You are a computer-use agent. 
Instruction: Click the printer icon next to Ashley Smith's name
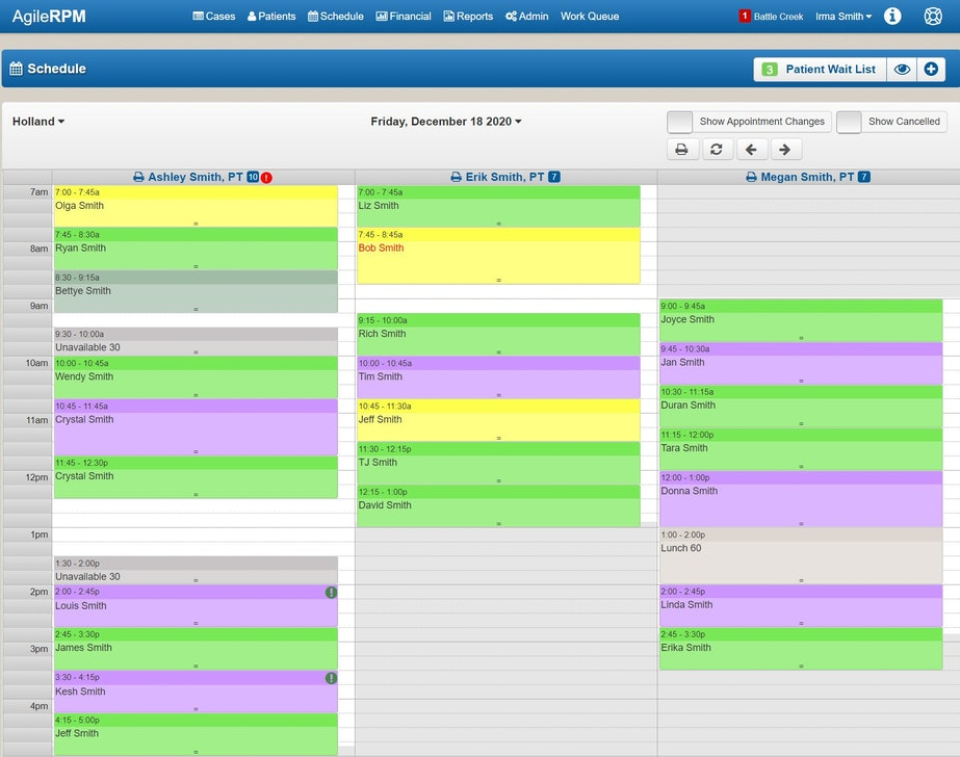point(138,176)
